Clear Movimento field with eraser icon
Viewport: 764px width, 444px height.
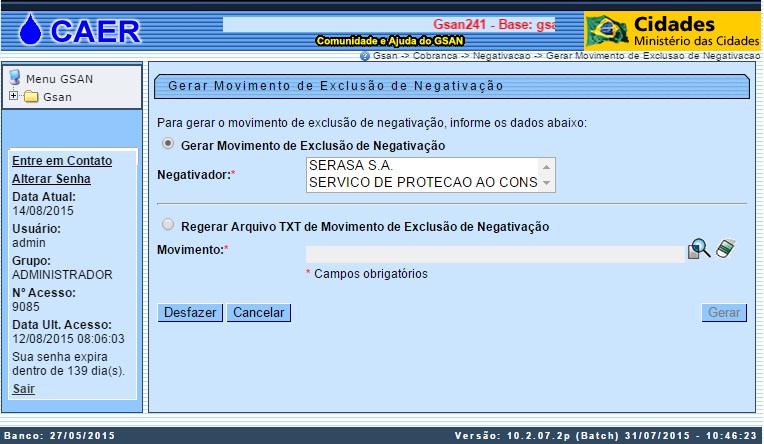726,248
